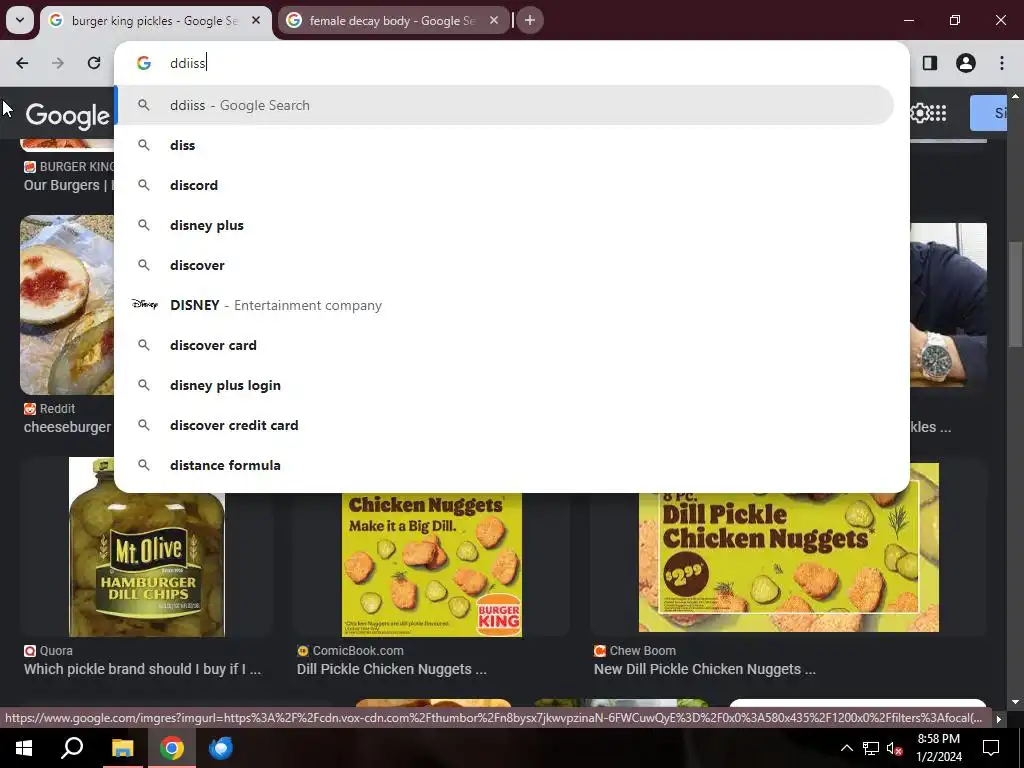Open the Mt. Olive Hamburger Dill Chips image
1024x768 pixels.
point(147,547)
